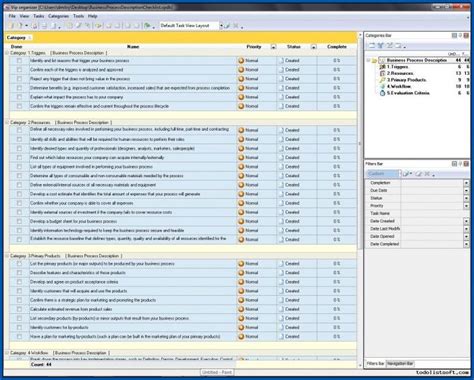Check Done box for 'List the primary products' task
This screenshot has width=474, height=380.
(x=19, y=264)
